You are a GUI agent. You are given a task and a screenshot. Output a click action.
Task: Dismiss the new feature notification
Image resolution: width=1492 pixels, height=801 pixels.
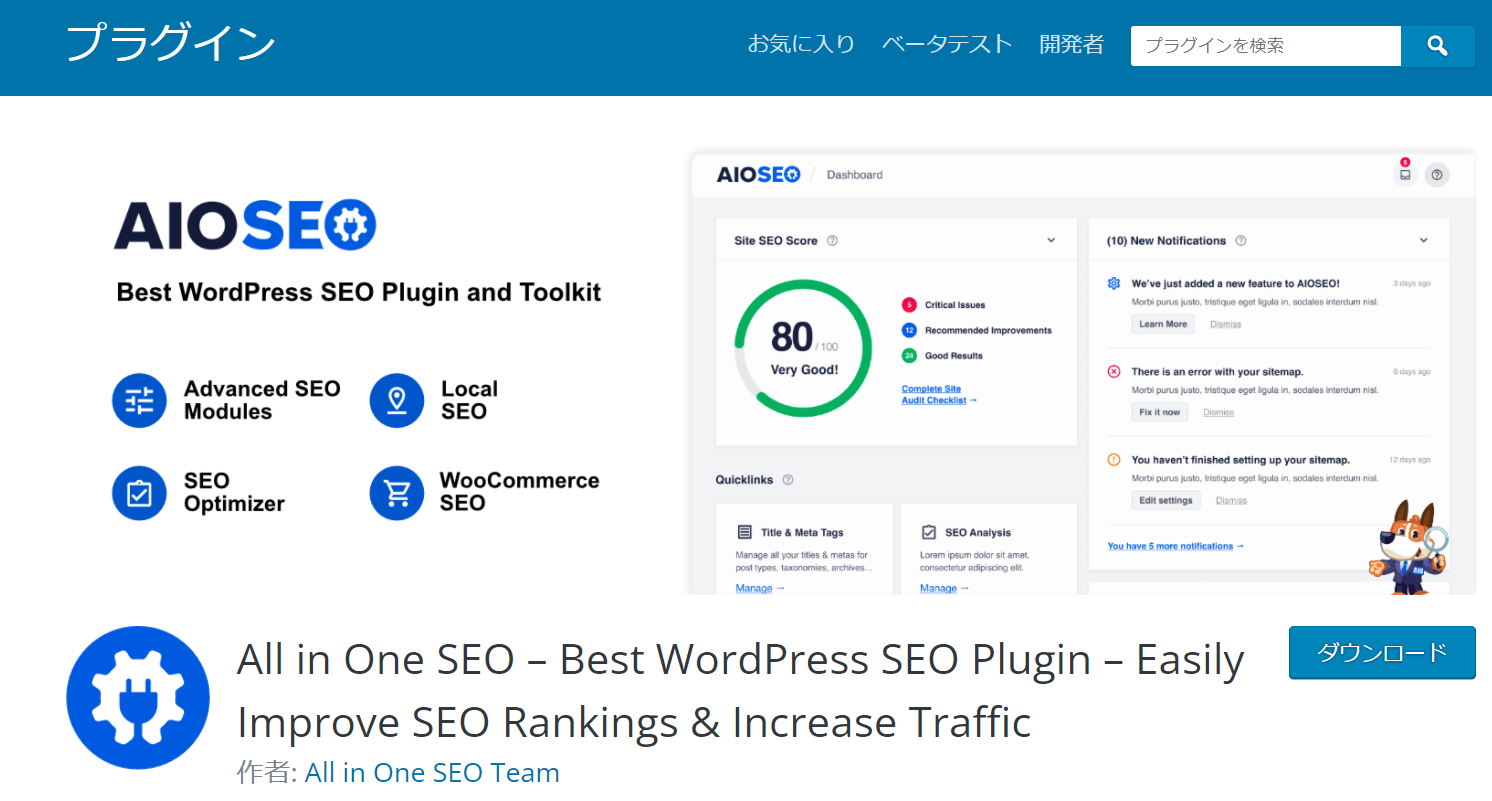[x=1225, y=324]
